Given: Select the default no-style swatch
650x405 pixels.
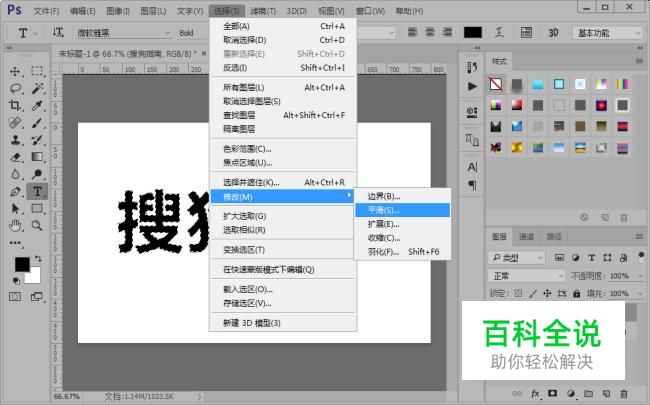Looking at the screenshot, I should [496, 84].
